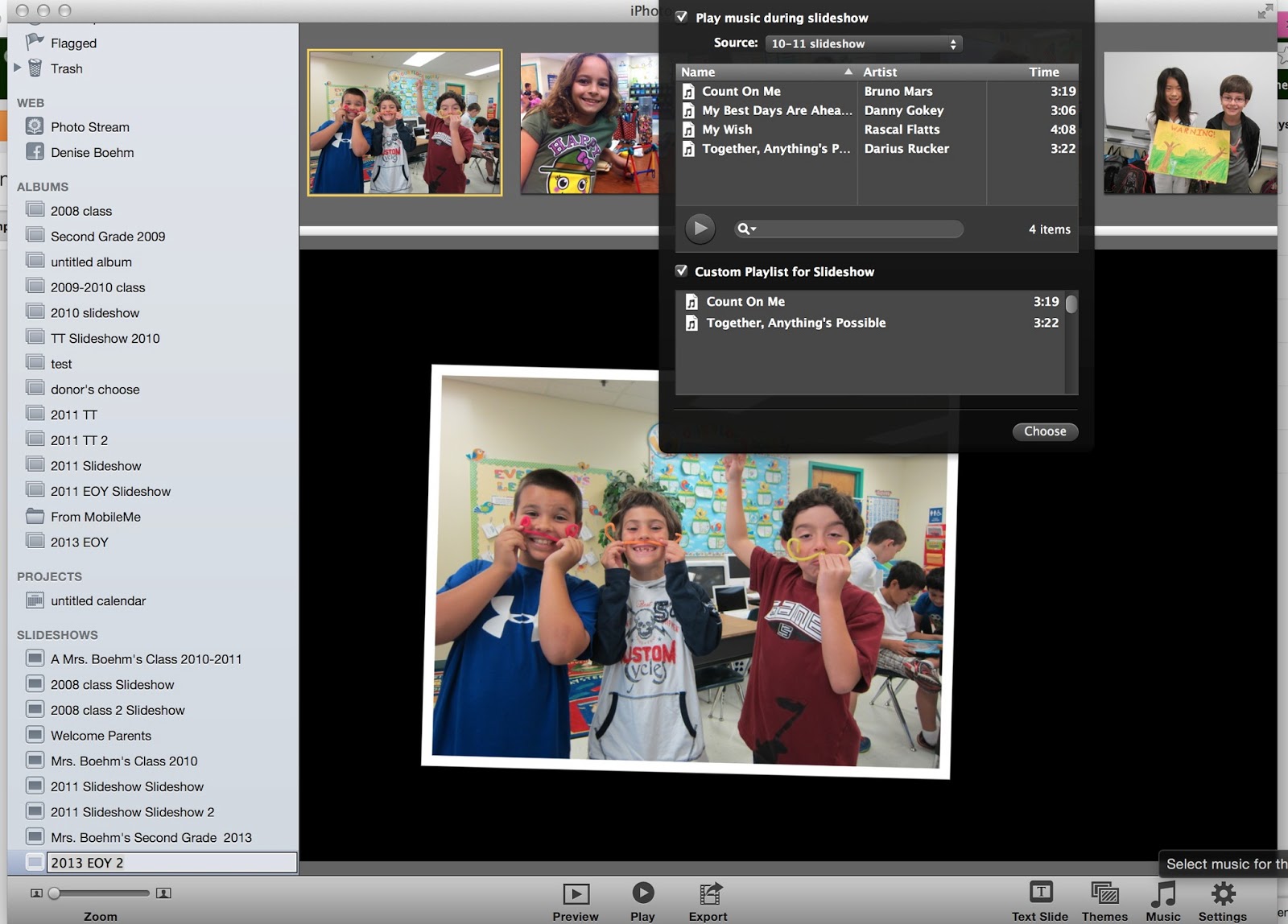Open the Trash

click(x=67, y=68)
